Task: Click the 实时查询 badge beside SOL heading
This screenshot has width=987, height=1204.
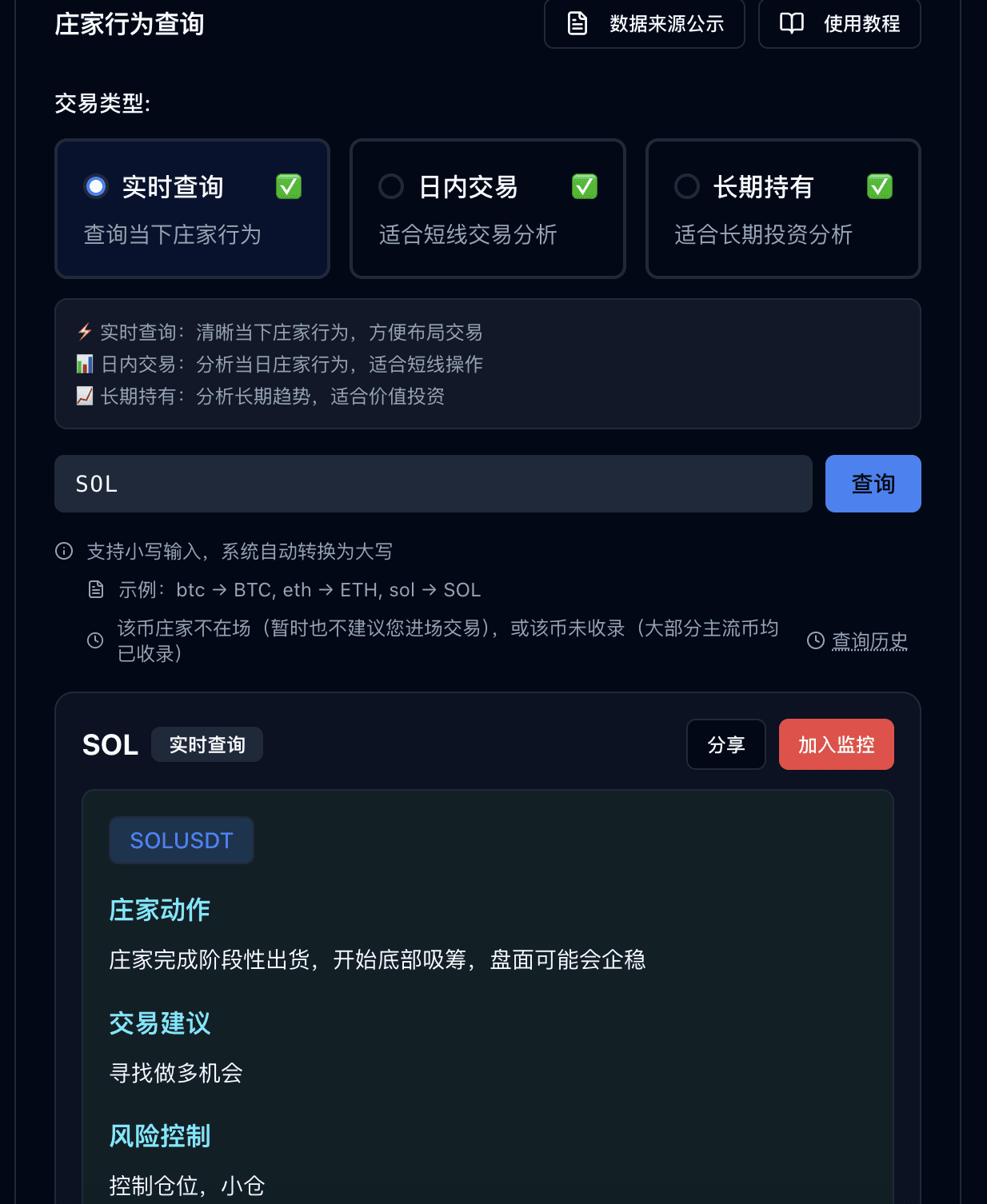Action: [x=207, y=744]
